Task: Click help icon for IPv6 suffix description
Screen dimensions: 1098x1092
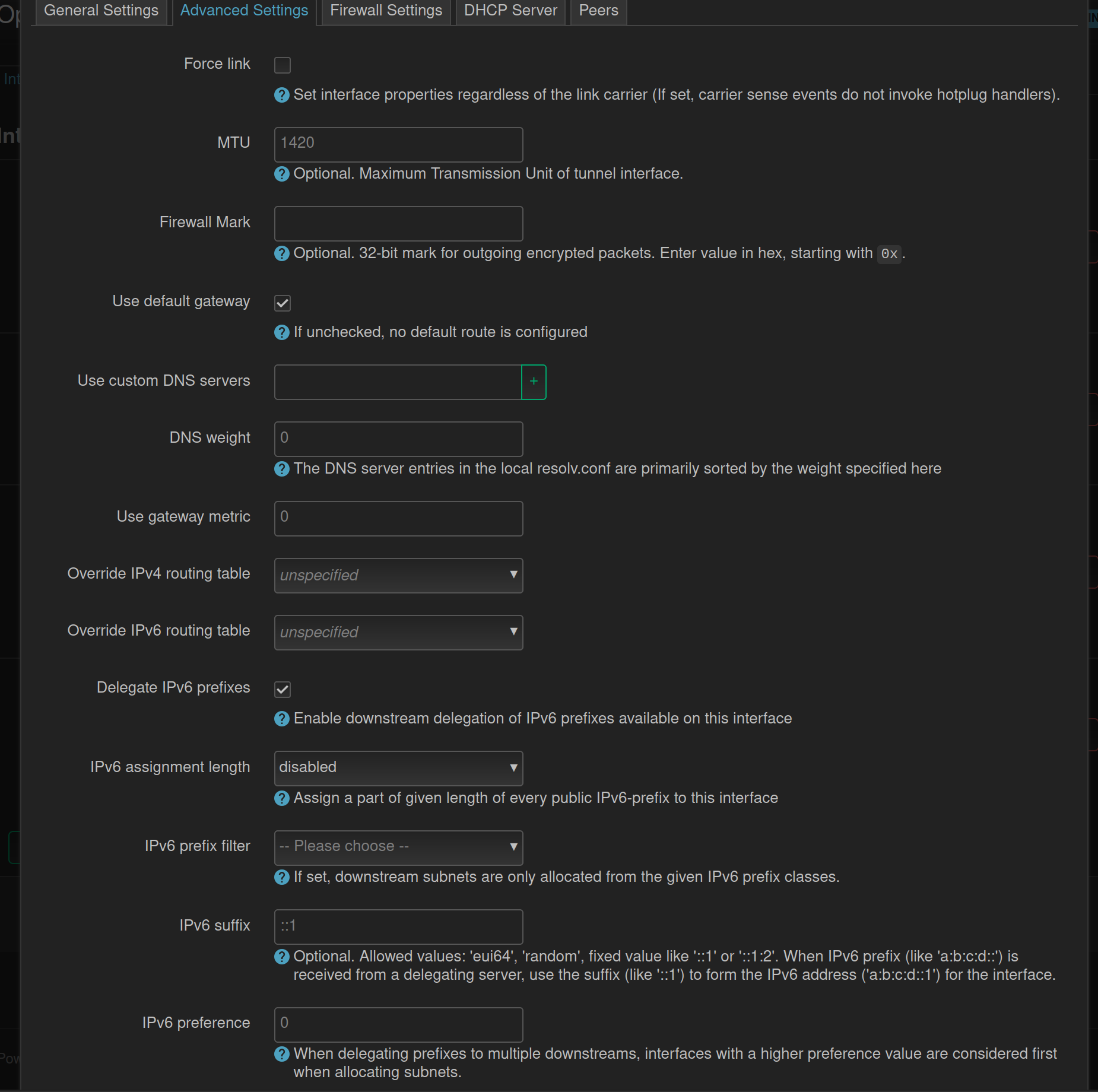Action: 282,957
